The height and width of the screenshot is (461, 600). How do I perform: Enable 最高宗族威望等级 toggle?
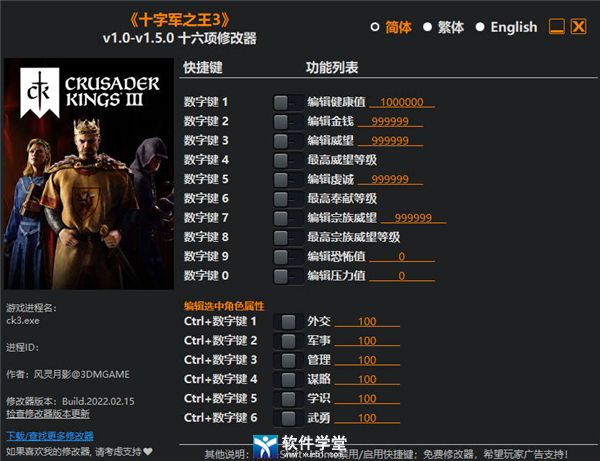(x=288, y=238)
